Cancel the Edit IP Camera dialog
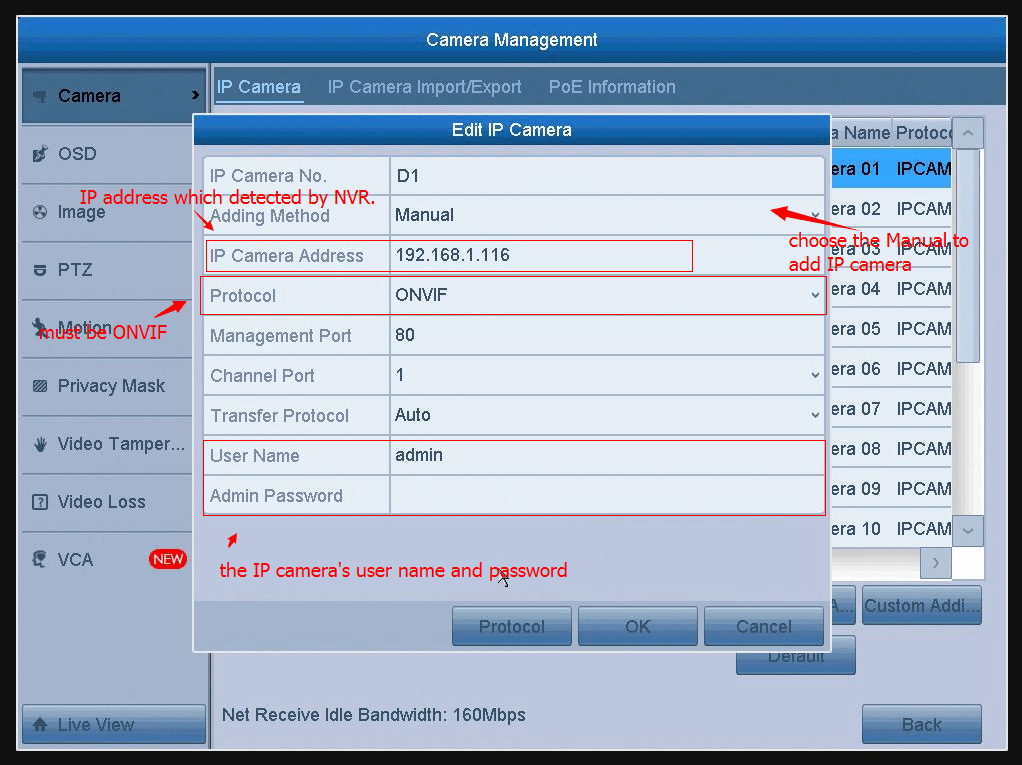The width and height of the screenshot is (1022, 765). point(763,625)
